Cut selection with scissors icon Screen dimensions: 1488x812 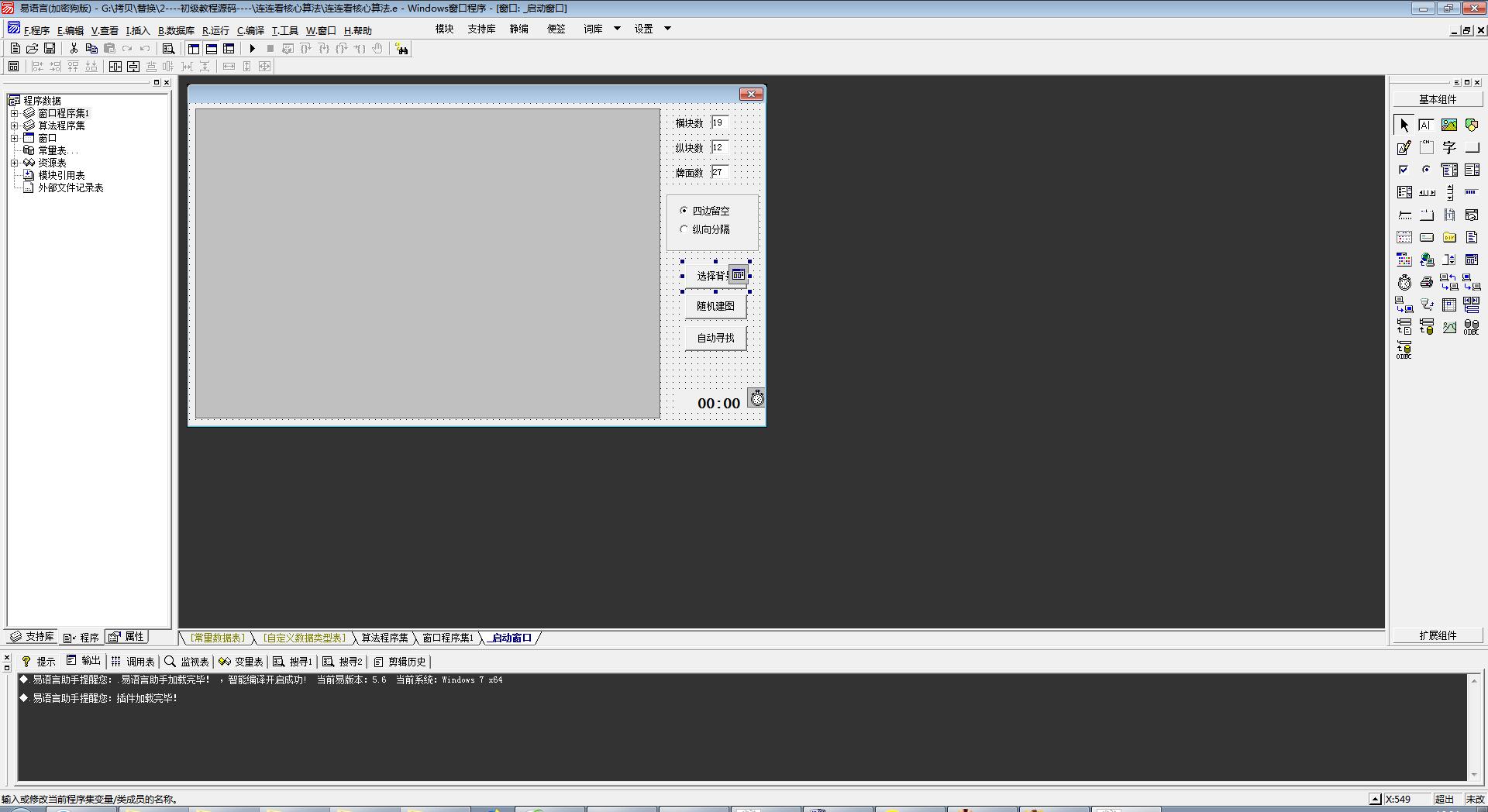74,48
